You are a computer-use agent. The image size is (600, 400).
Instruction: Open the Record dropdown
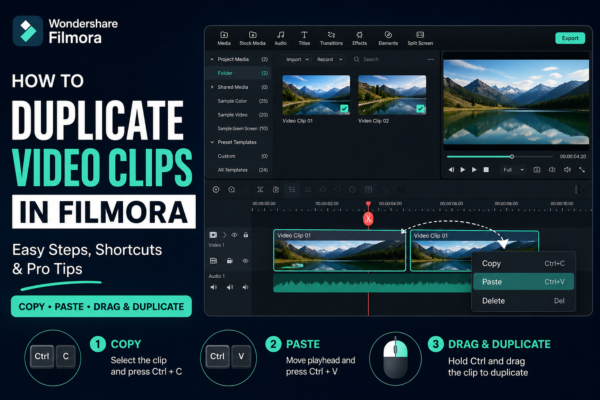(x=329, y=59)
